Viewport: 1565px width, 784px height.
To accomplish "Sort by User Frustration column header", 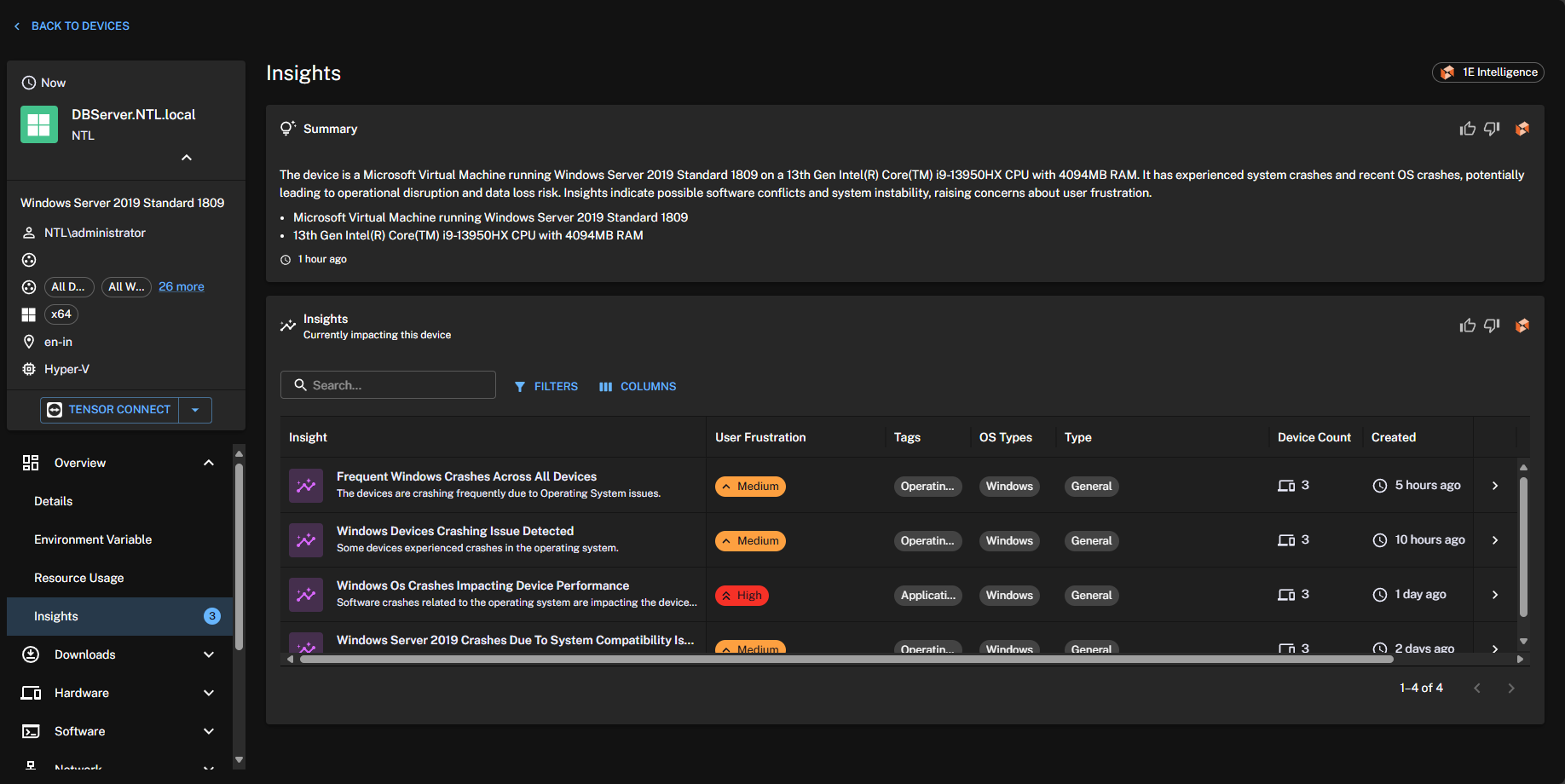I will point(760,437).
